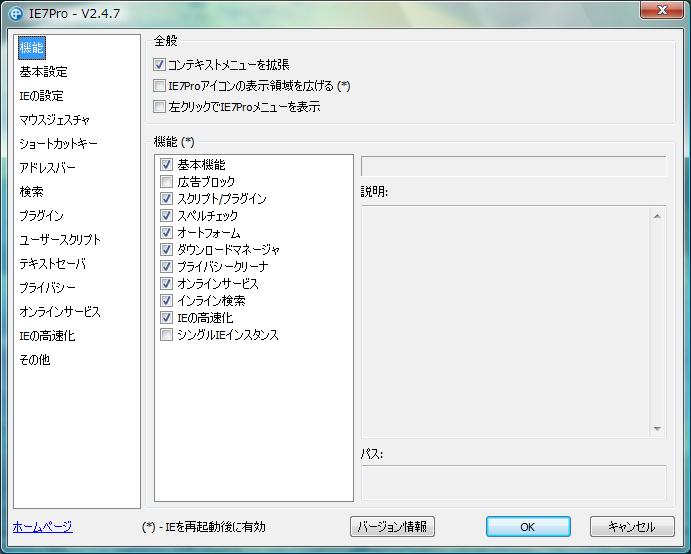Uncheck 基本機能 in the feature list
The width and height of the screenshot is (691, 554).
(x=166, y=164)
